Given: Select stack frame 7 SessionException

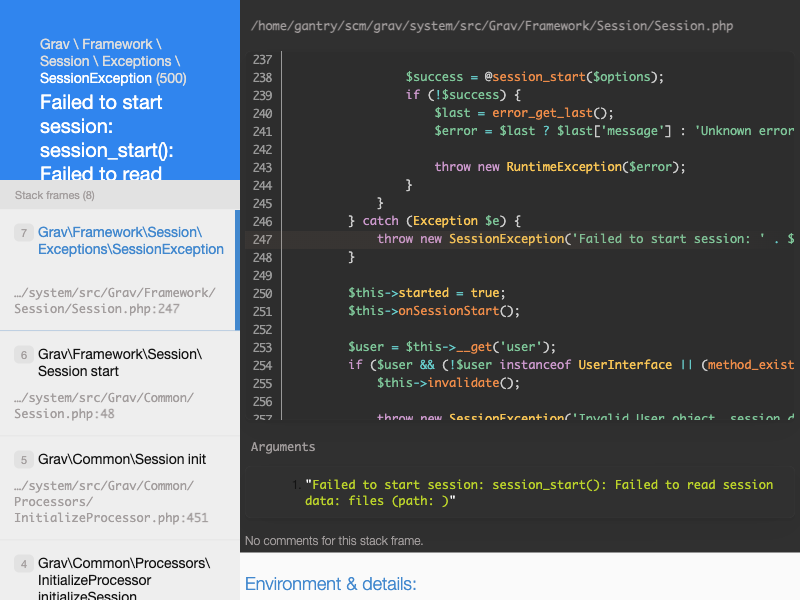Looking at the screenshot, I should tap(120, 270).
